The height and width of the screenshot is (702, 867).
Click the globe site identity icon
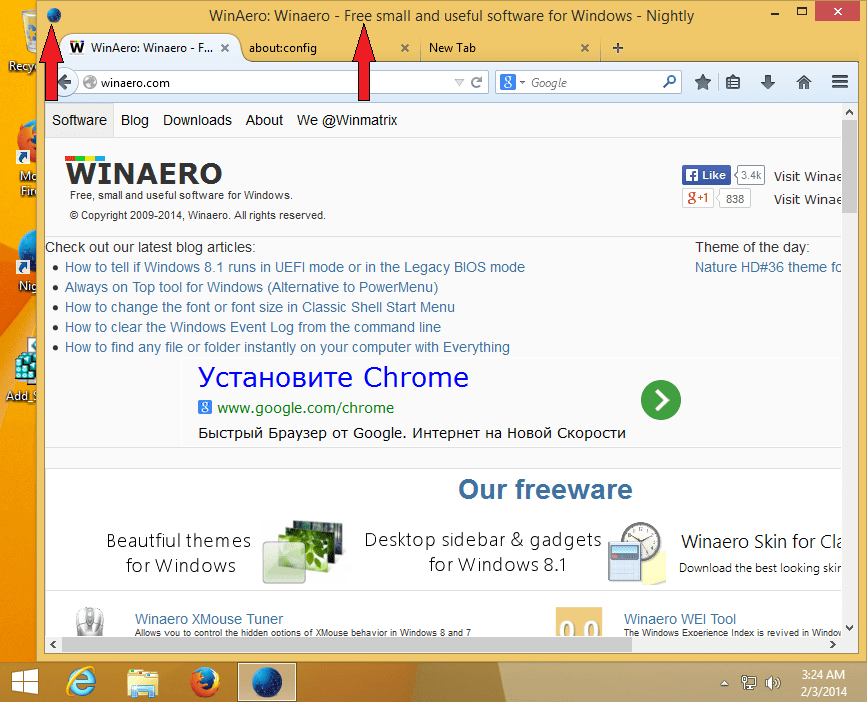point(90,82)
